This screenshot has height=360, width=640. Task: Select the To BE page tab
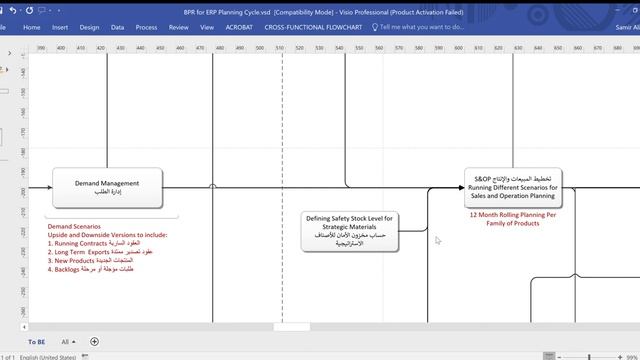click(x=36, y=342)
